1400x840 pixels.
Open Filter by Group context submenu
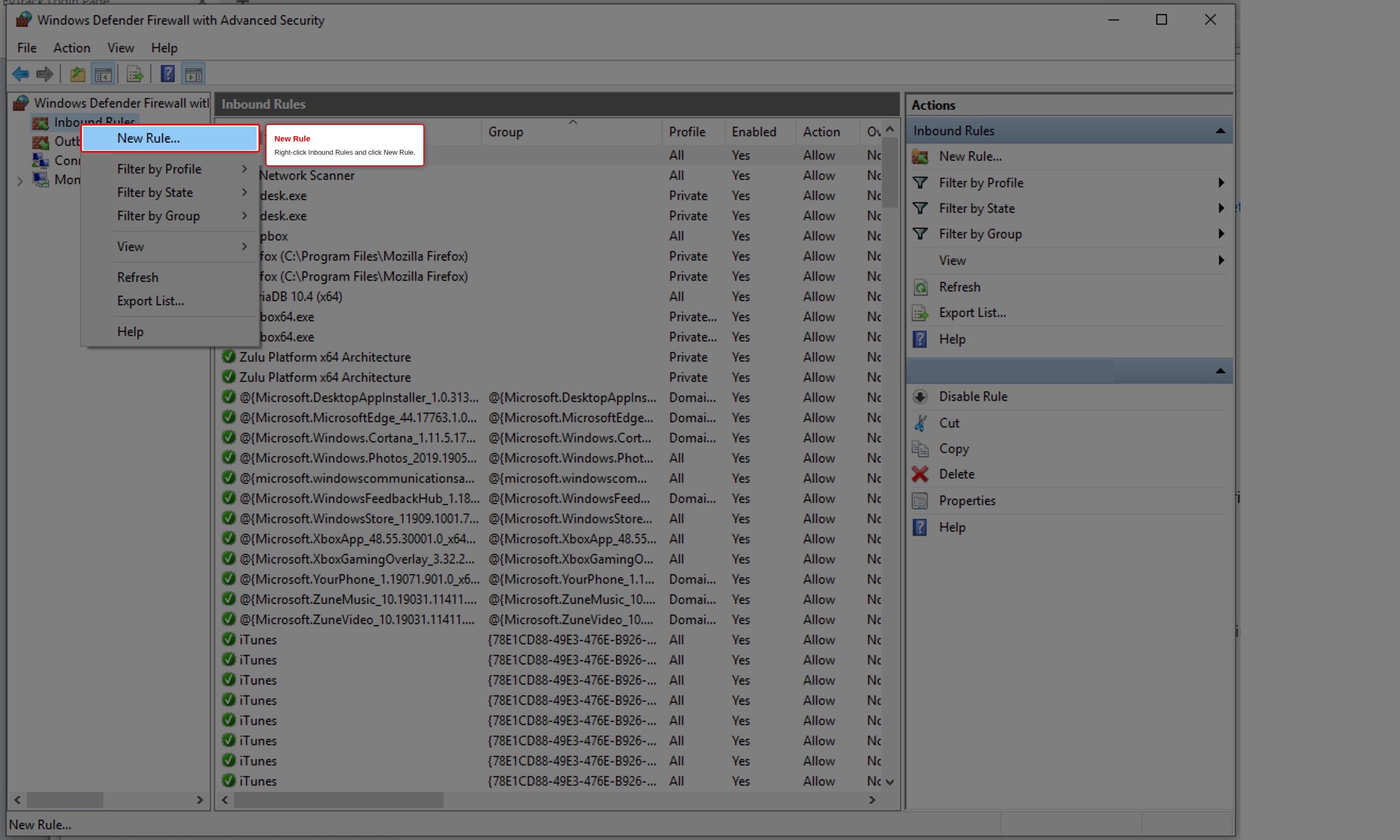(170, 216)
